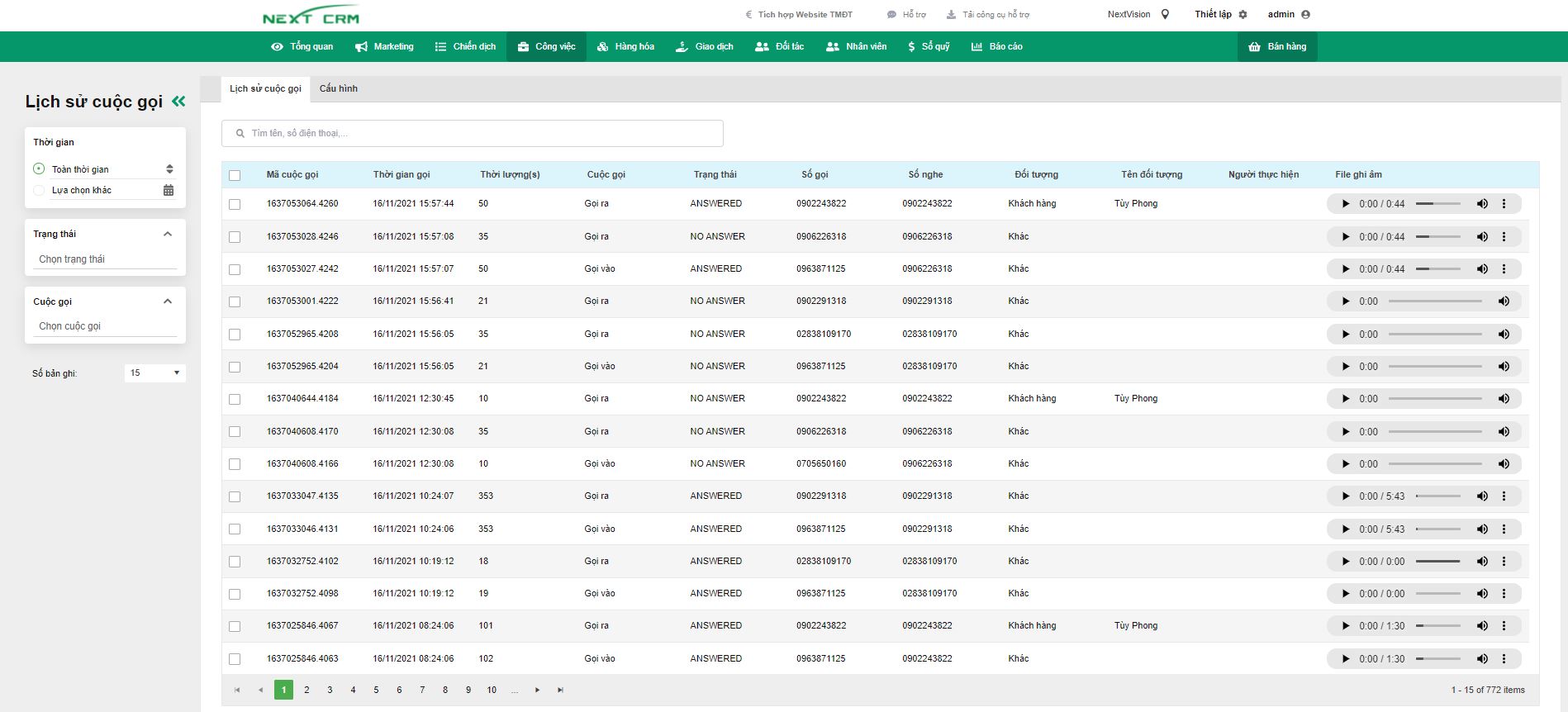This screenshot has width=1568, height=712.
Task: Click the Bán hàng button
Action: (x=1277, y=47)
